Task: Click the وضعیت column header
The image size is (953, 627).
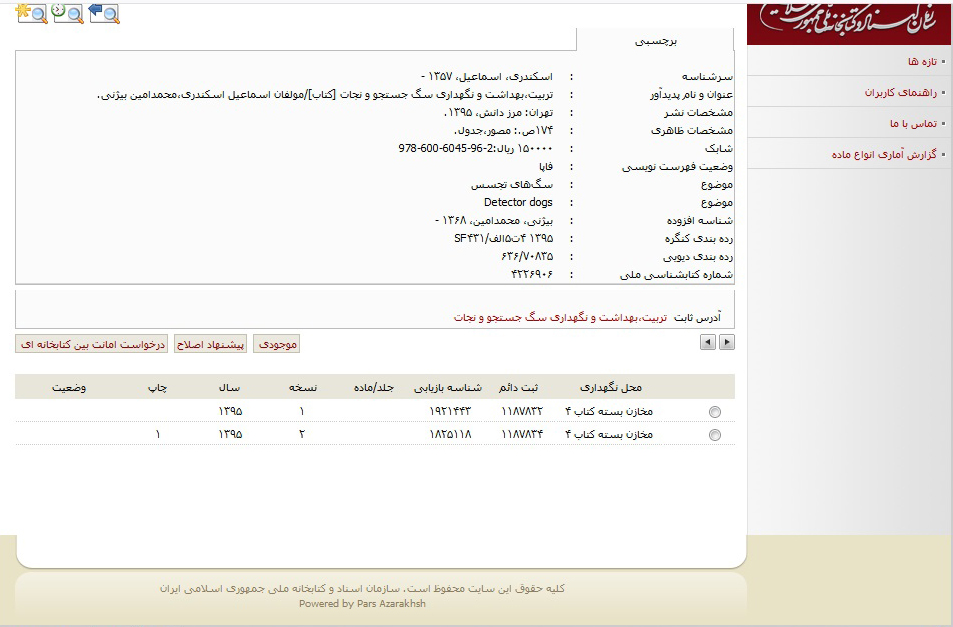Action: coord(69,388)
